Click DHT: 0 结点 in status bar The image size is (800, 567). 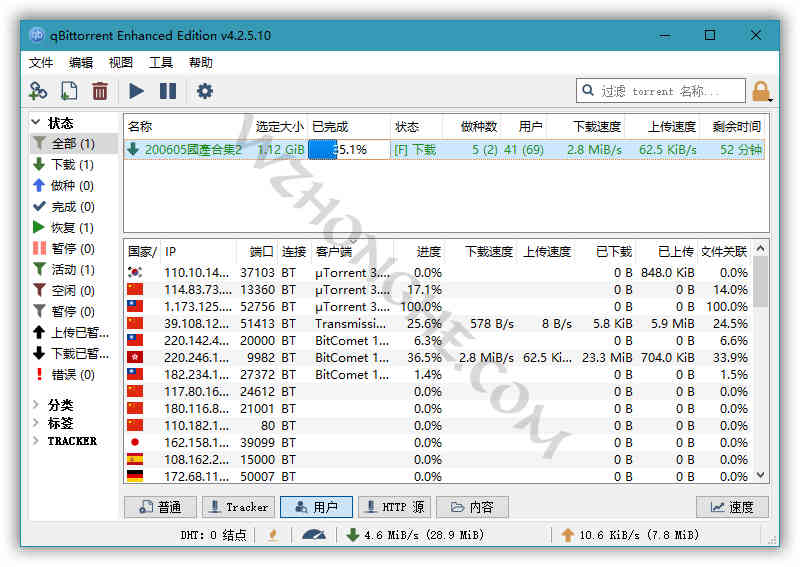click(x=213, y=535)
